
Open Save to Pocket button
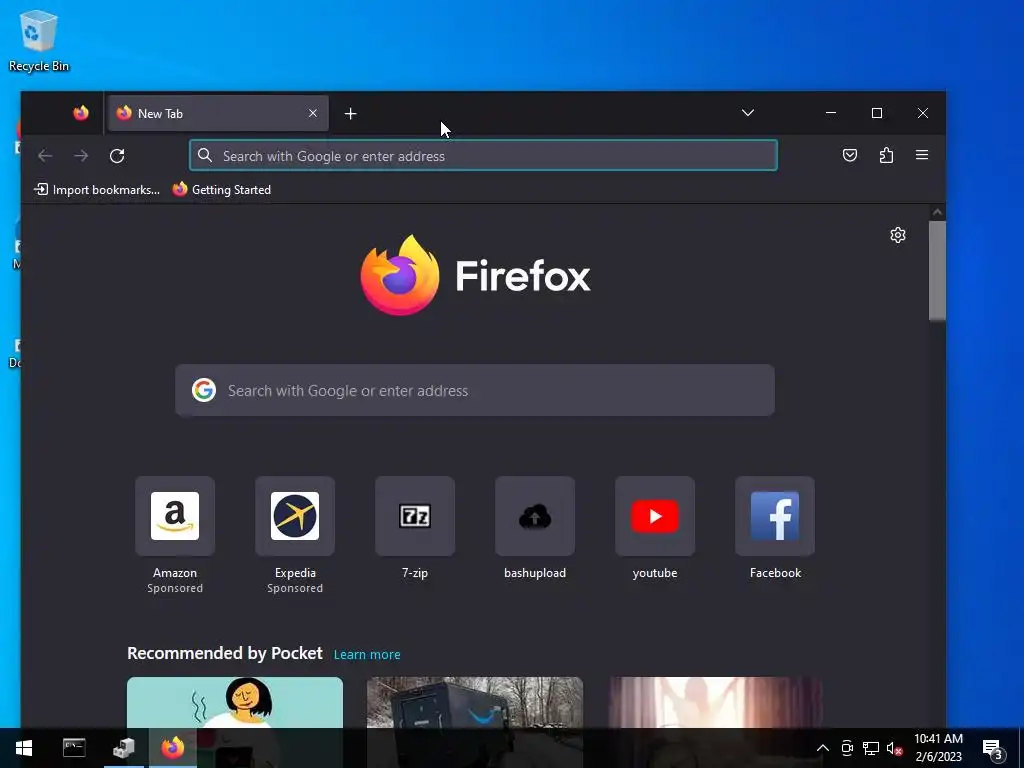[x=850, y=155]
